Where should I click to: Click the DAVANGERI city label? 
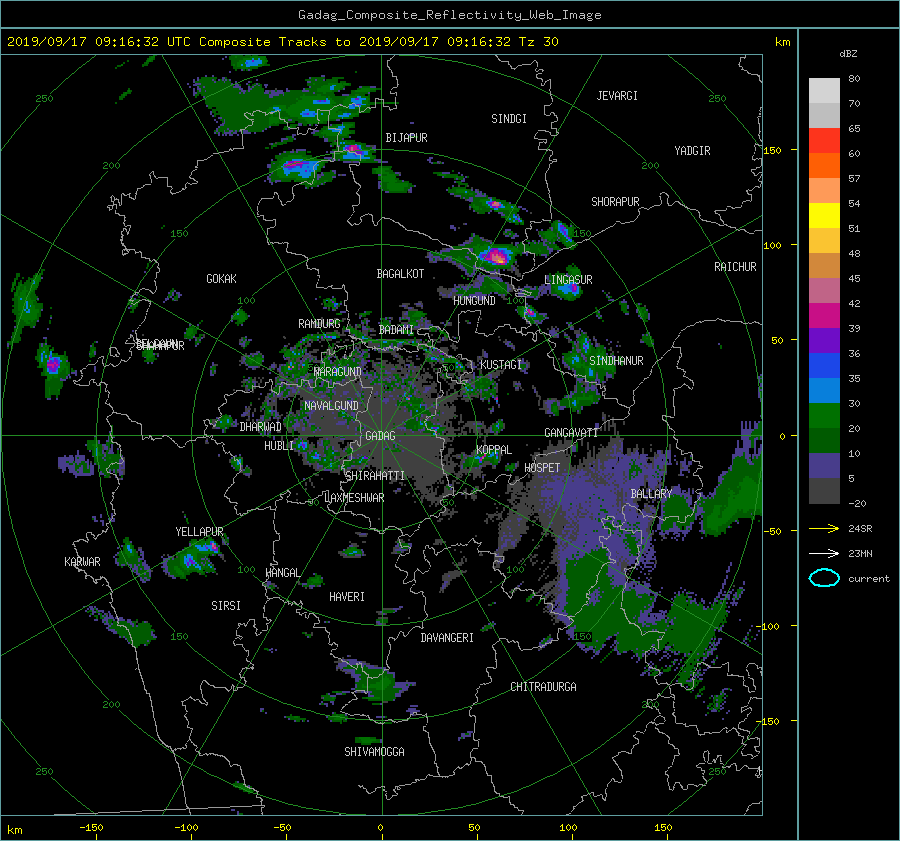pos(447,638)
